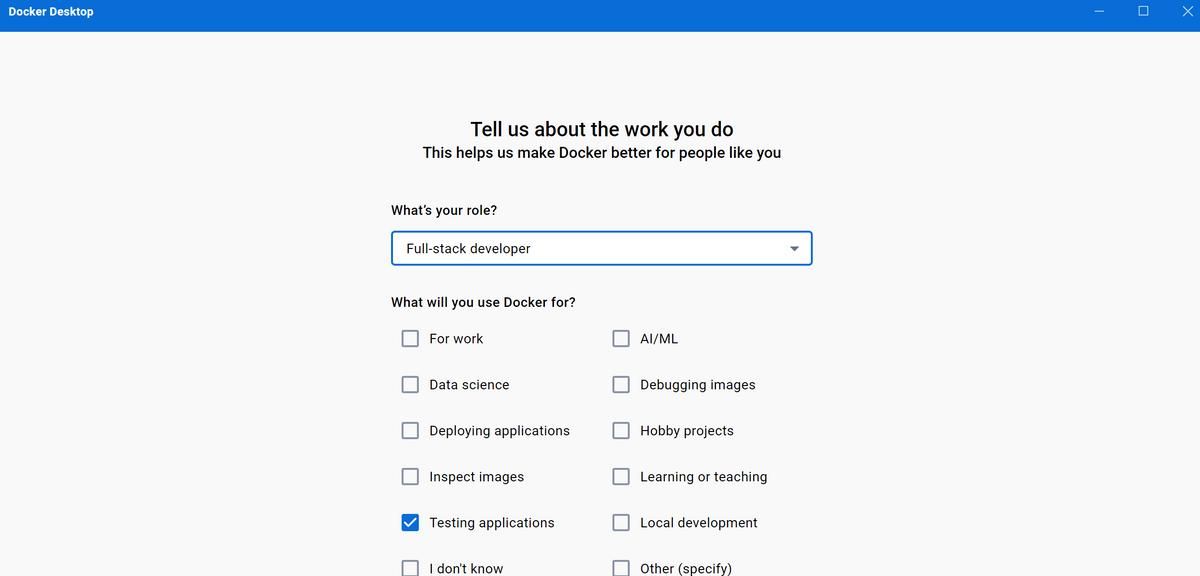Check the Local development box
Screen dimensions: 1200x576
[x=621, y=522]
